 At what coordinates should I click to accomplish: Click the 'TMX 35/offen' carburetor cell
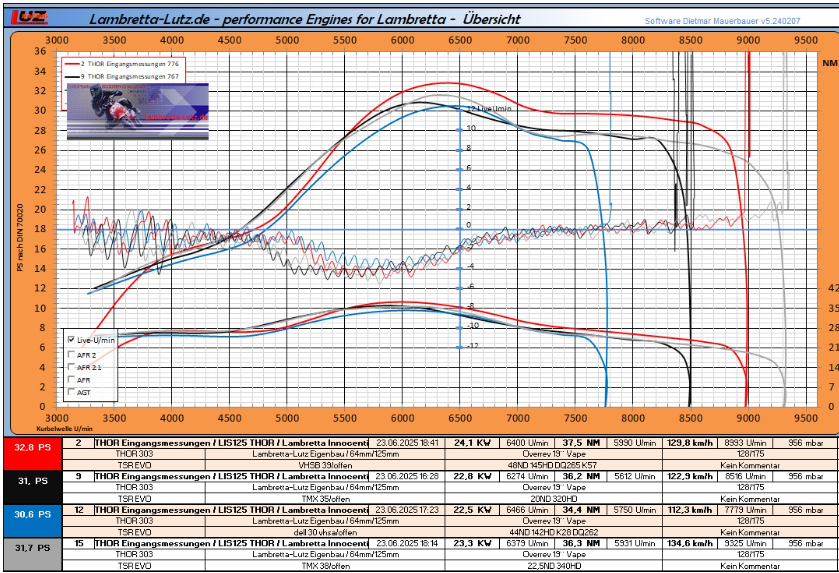[325, 499]
